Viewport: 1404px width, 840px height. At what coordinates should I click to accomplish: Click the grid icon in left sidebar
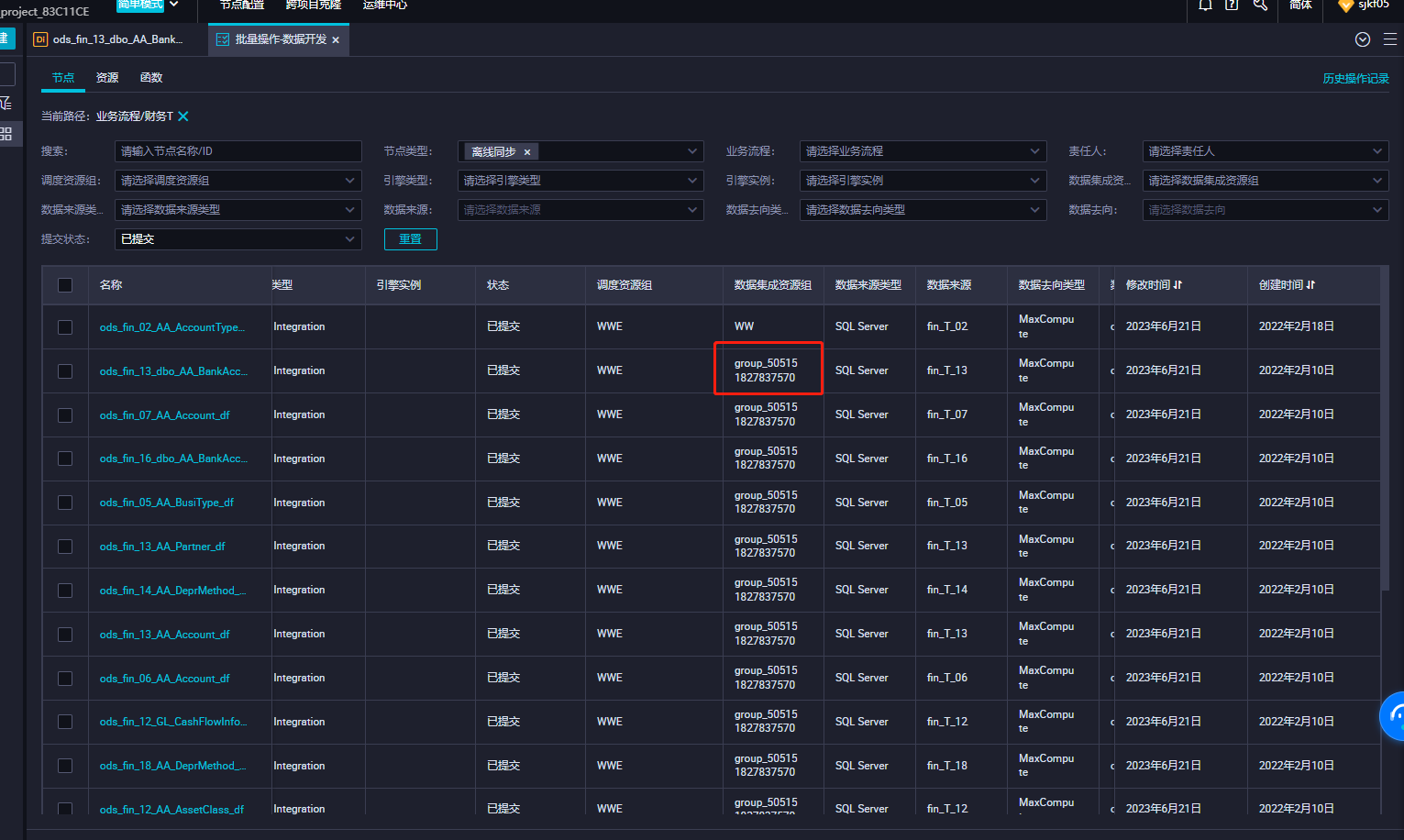coord(6,134)
